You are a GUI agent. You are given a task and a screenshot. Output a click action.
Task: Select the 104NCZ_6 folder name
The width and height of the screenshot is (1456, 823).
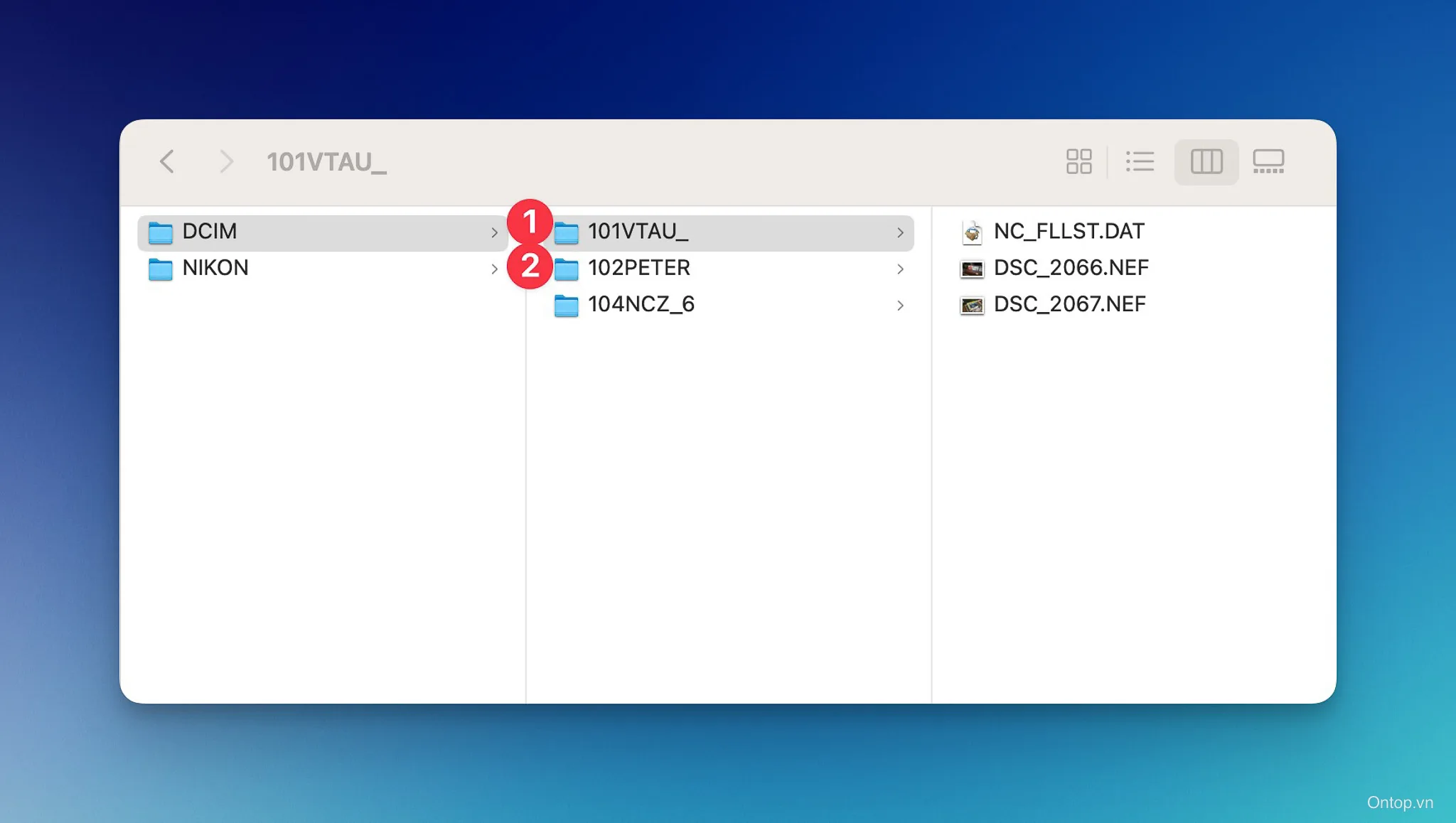tap(641, 303)
